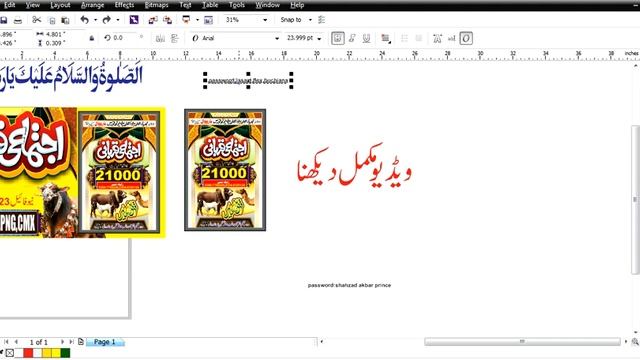640x360 pixels.
Task: Toggle the lock ratio padlock
Action: pyautogui.click(x=92, y=38)
